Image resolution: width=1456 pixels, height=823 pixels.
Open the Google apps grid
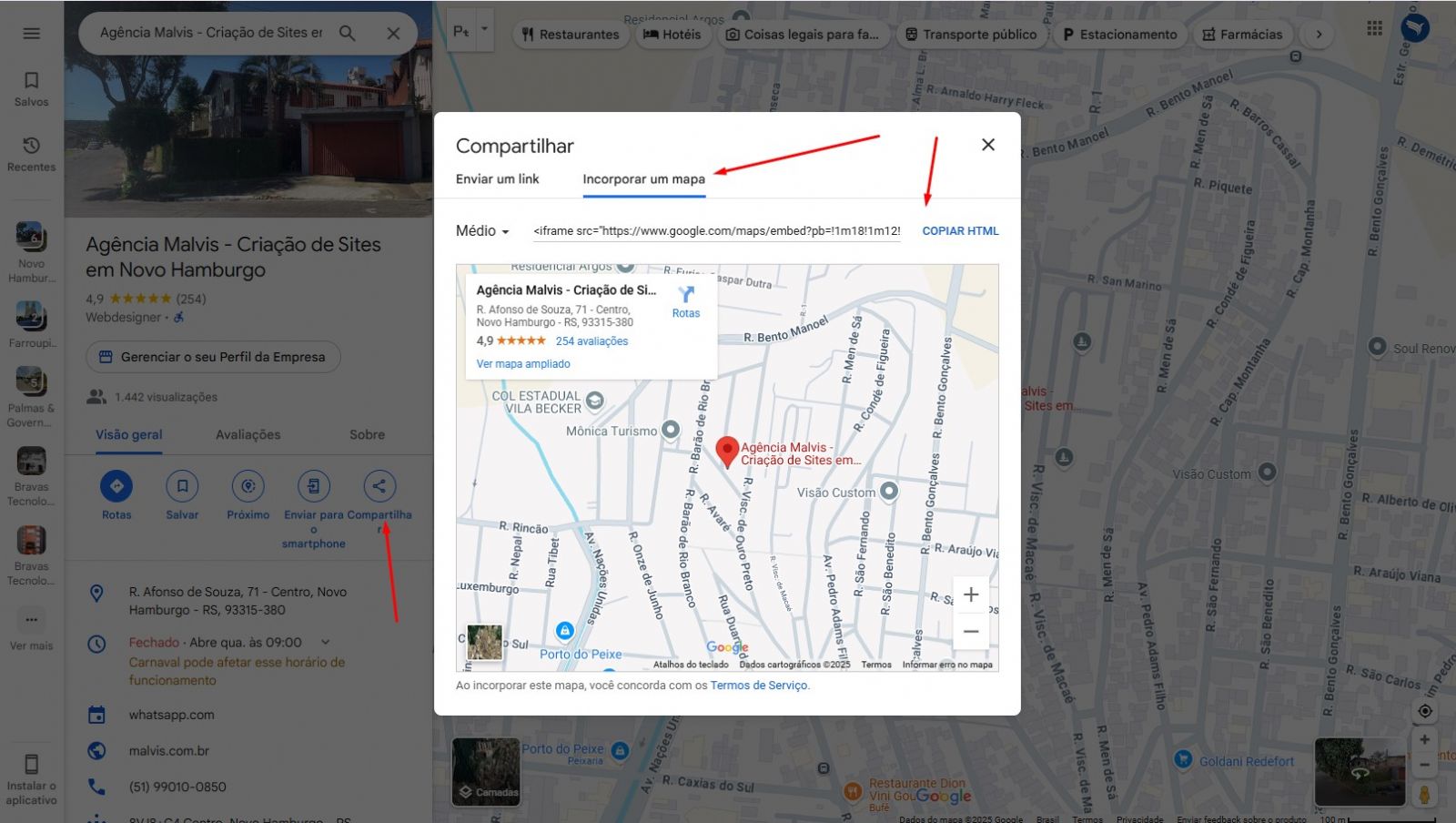(1375, 28)
